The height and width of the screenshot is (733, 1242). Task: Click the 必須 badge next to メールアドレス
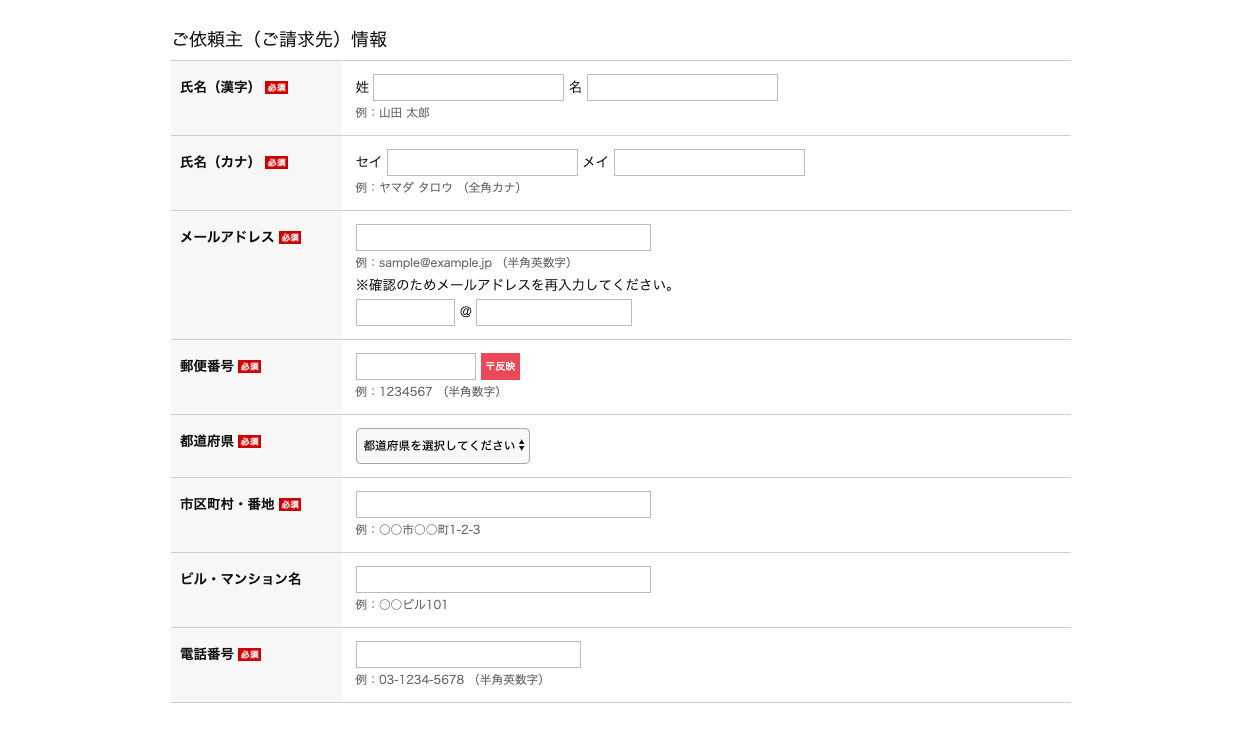290,238
